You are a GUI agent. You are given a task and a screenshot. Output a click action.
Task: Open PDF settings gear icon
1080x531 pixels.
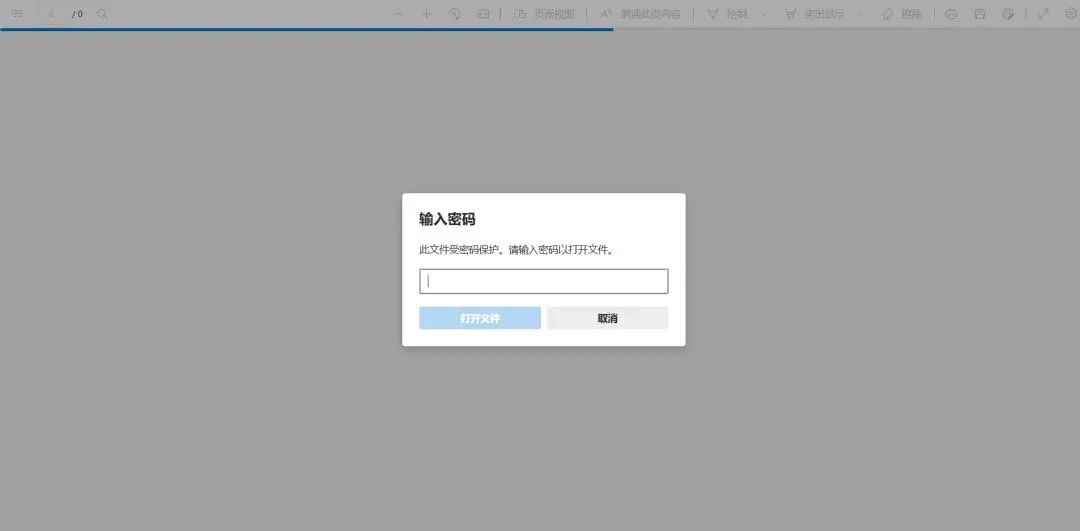click(x=1071, y=14)
